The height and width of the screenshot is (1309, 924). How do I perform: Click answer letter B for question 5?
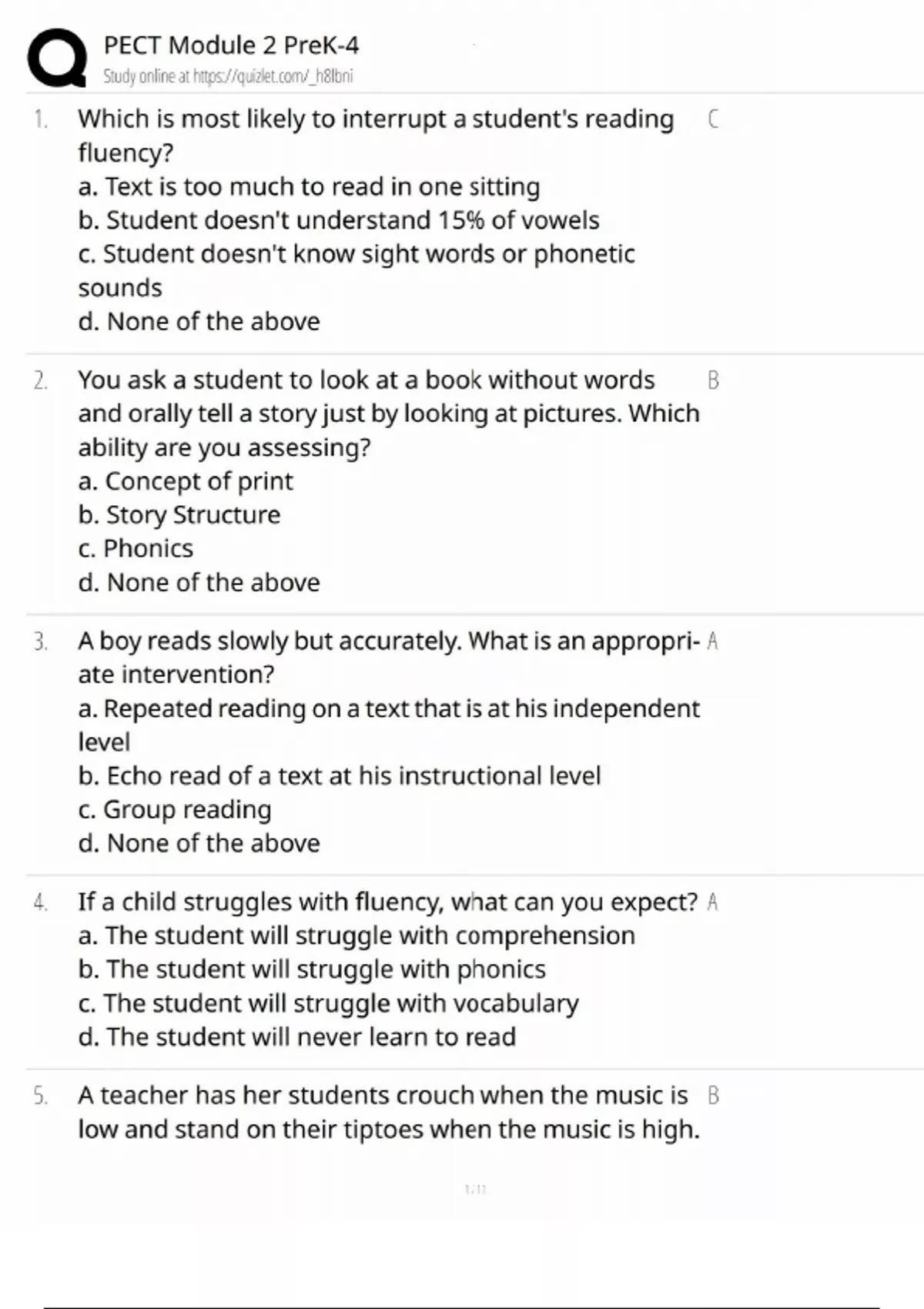[x=713, y=1095]
